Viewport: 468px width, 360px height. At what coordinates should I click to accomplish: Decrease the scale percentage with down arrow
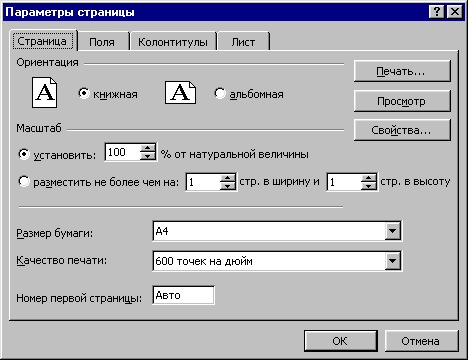click(147, 156)
